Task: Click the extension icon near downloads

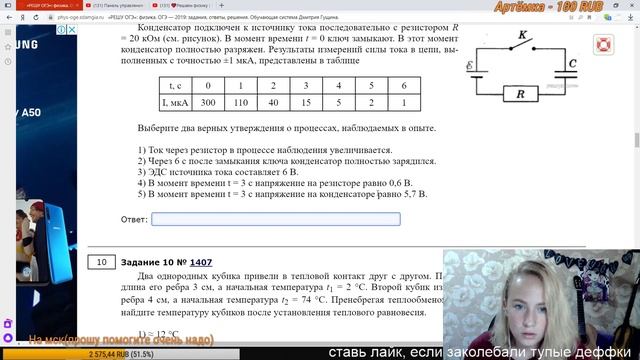Action: click(x=608, y=17)
